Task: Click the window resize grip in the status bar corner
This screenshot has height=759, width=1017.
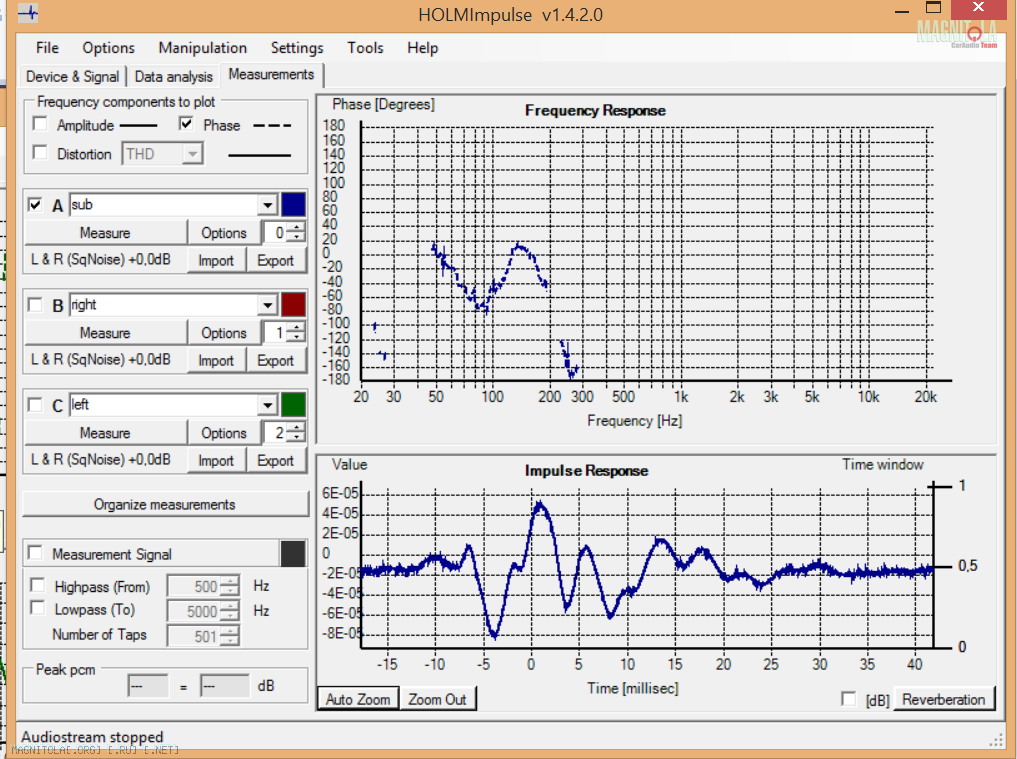Action: [996, 741]
